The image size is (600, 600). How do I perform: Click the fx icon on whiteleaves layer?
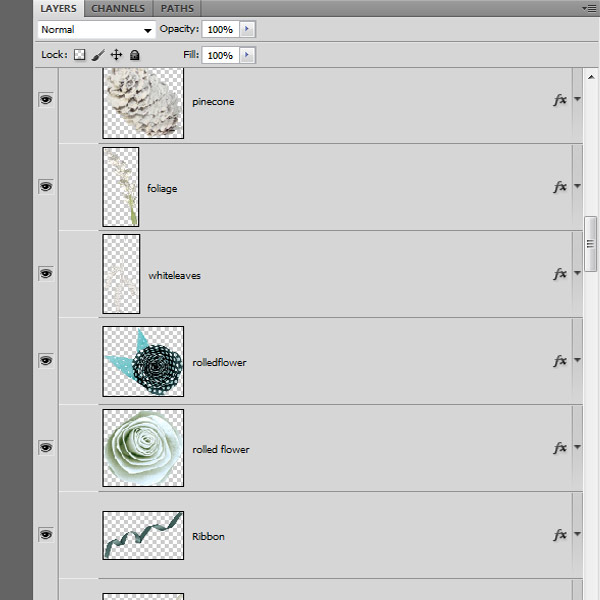560,274
